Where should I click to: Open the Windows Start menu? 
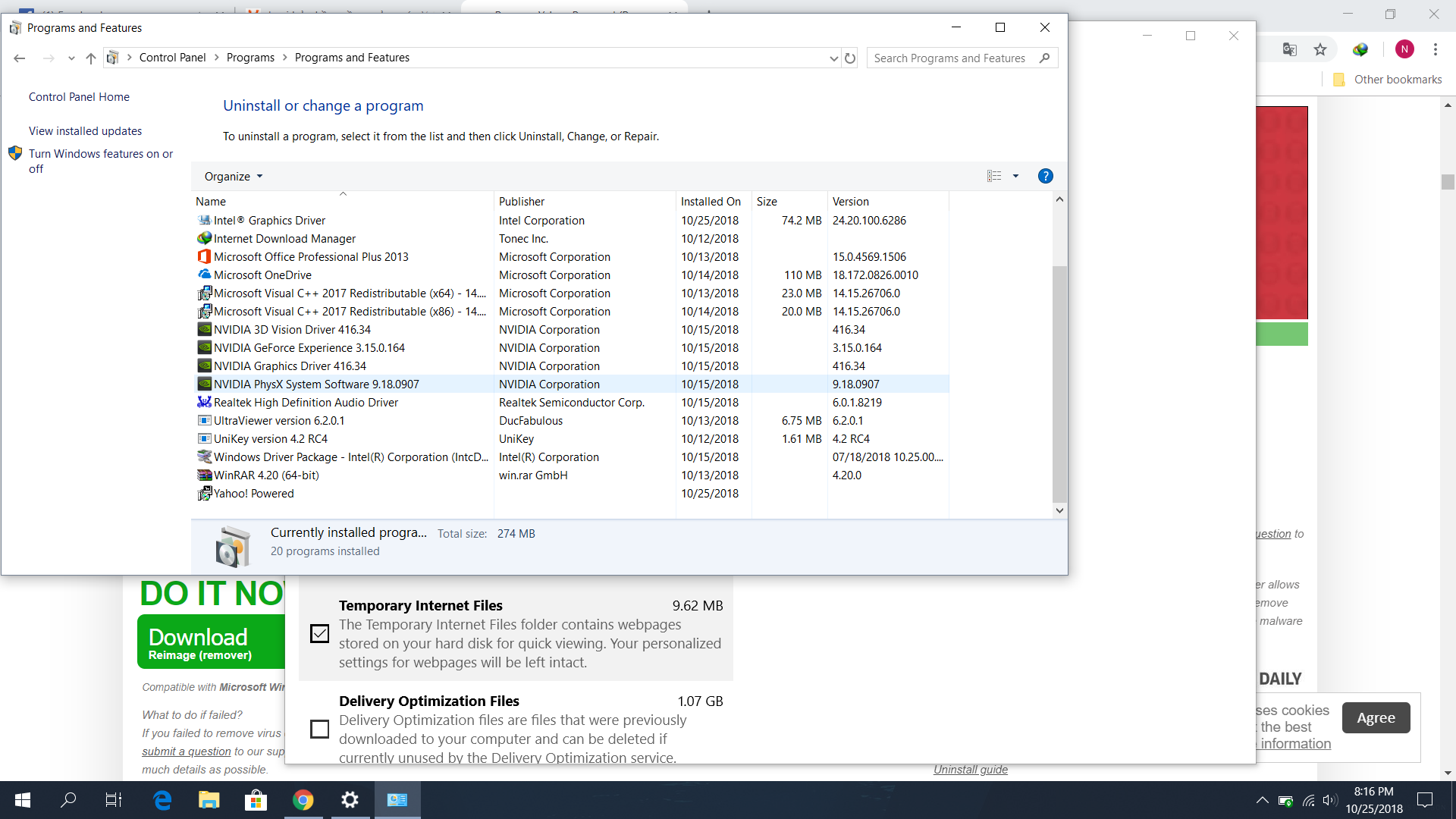tap(23, 800)
